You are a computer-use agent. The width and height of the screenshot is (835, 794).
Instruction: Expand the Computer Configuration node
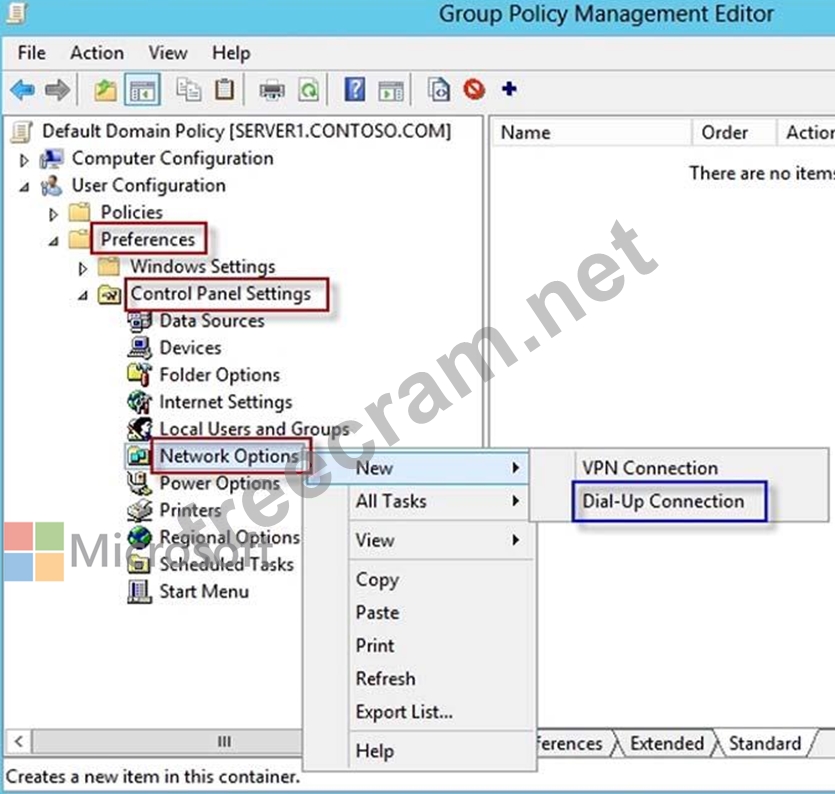24,160
